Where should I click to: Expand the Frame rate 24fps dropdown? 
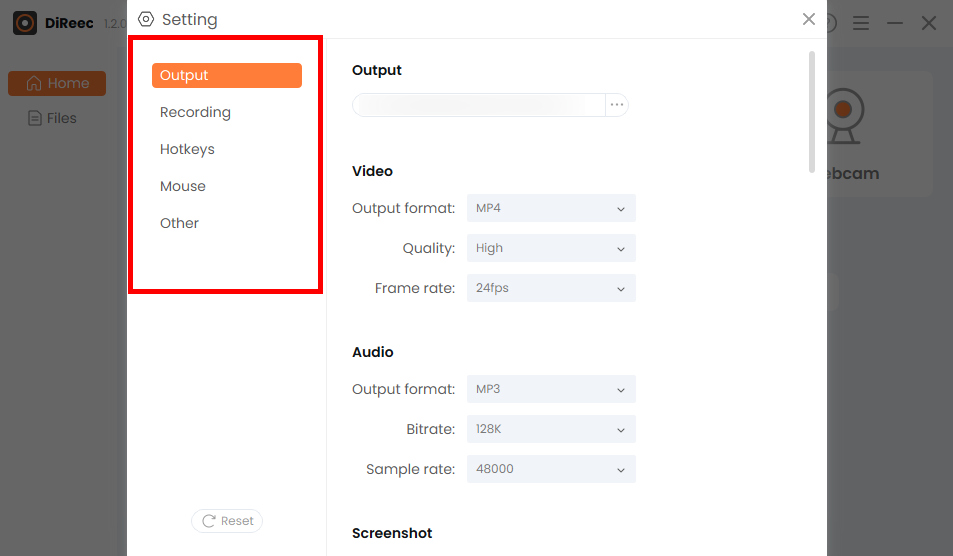[x=551, y=289]
